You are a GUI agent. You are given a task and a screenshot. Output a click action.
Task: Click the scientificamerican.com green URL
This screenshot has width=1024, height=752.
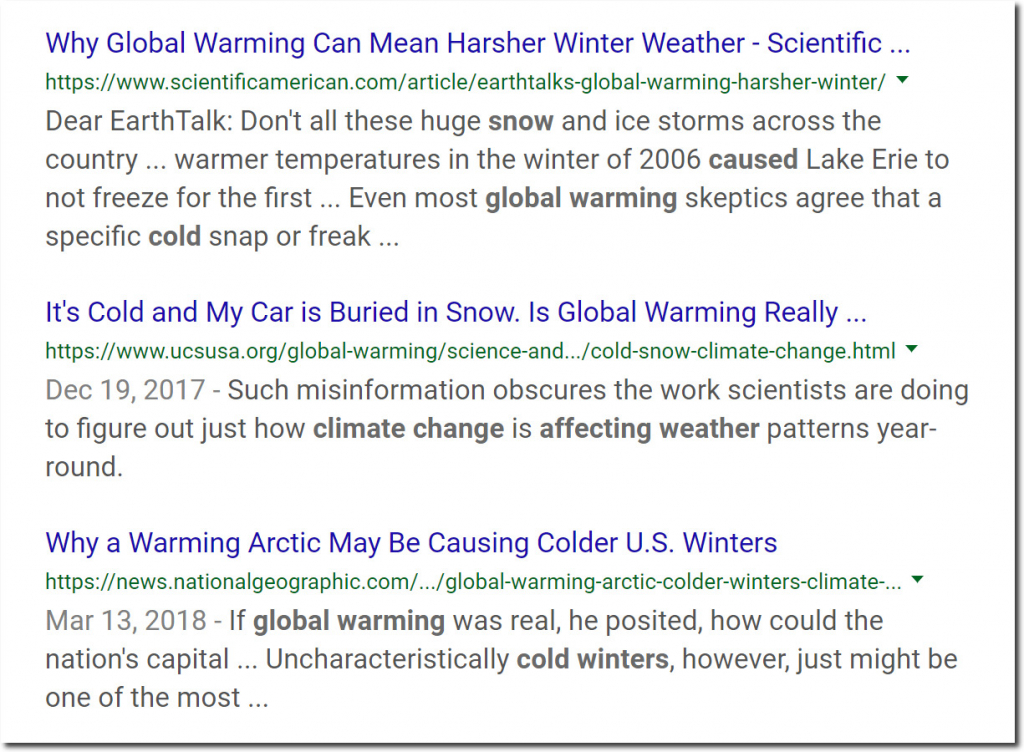(x=466, y=82)
